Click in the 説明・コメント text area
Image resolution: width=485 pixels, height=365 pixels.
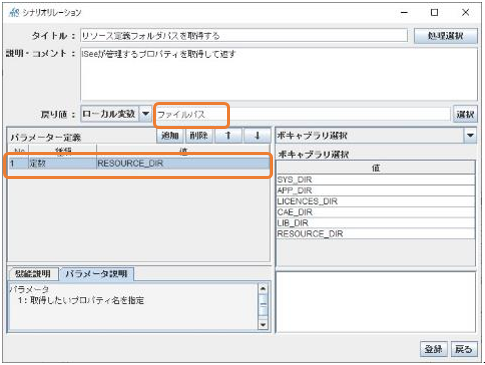(x=279, y=74)
